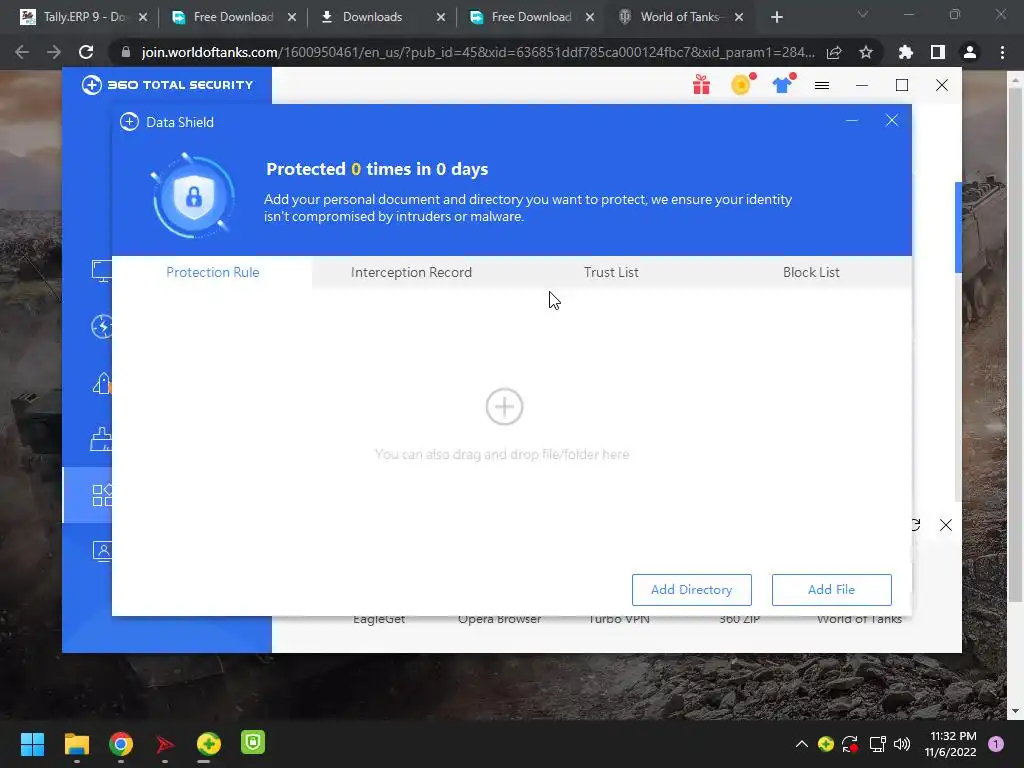The width and height of the screenshot is (1024, 768).
Task: Open a new Chrome tab
Action: click(x=776, y=17)
